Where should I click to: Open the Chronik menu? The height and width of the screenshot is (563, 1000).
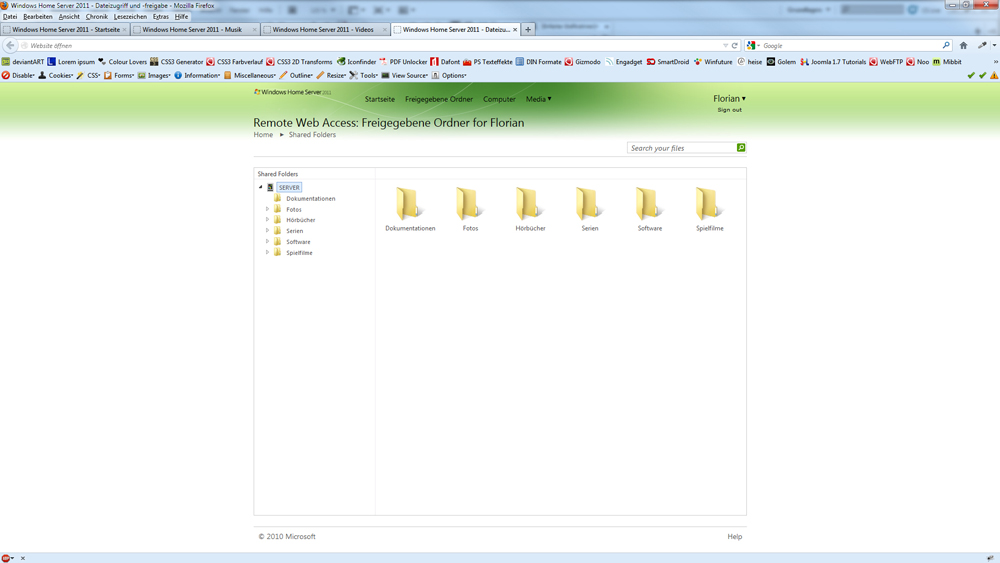(97, 17)
